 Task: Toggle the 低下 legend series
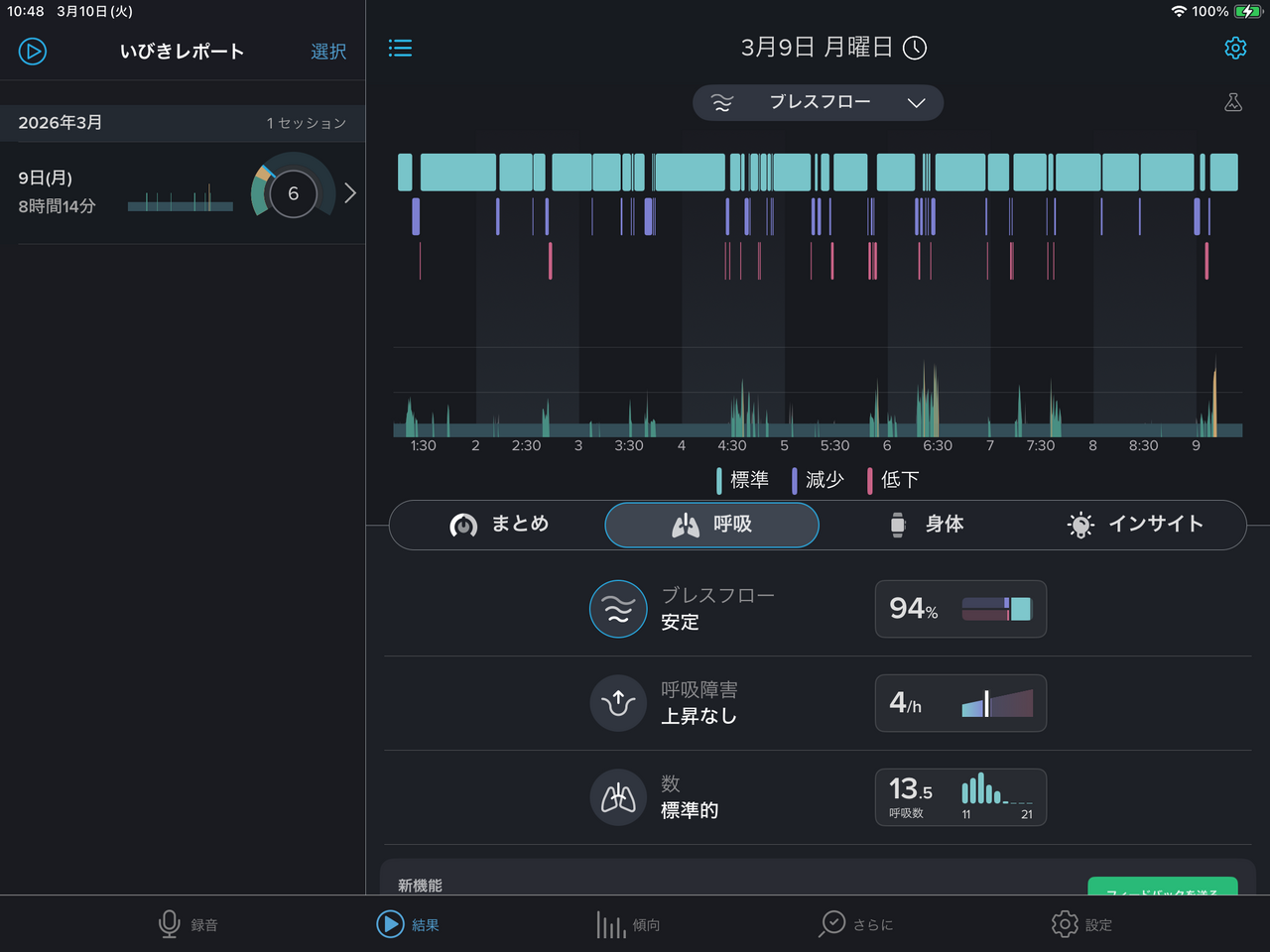click(x=893, y=480)
